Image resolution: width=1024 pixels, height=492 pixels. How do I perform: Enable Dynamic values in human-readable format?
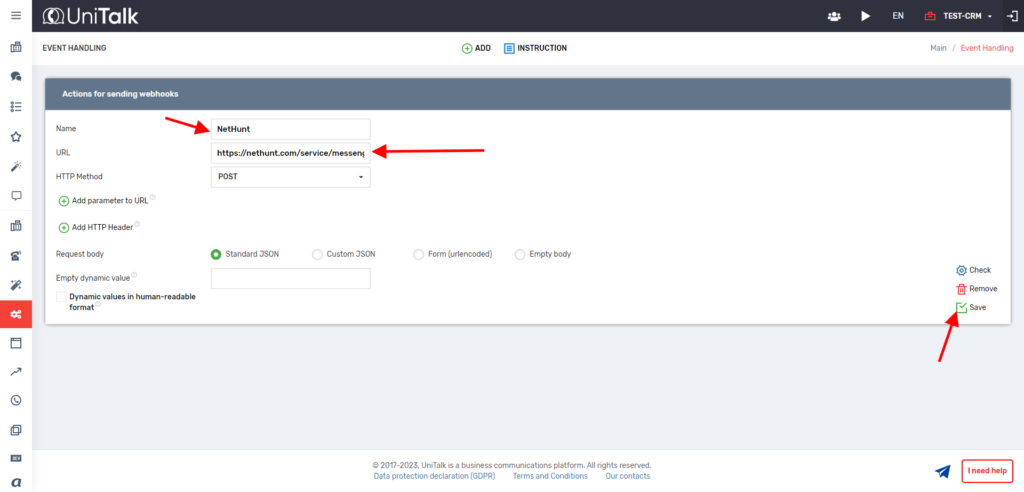62,297
